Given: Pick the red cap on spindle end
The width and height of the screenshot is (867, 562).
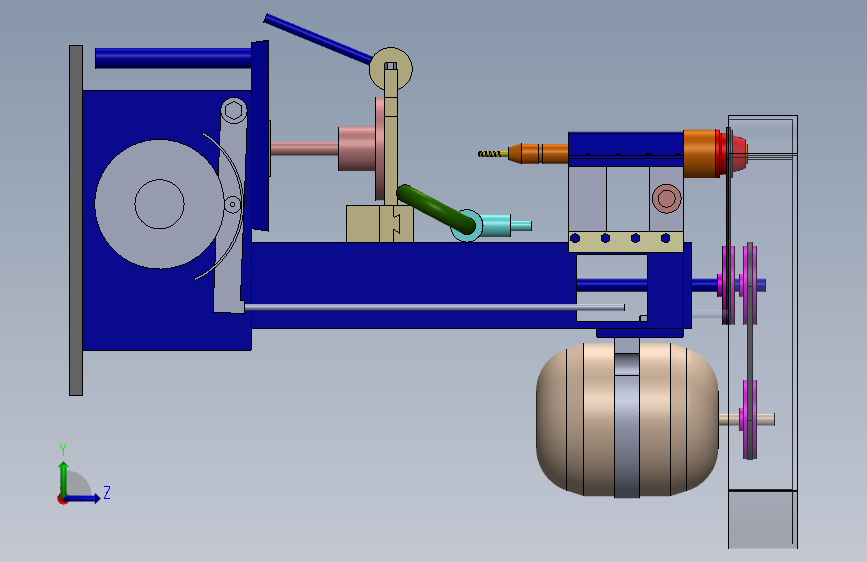Looking at the screenshot, I should (734, 152).
